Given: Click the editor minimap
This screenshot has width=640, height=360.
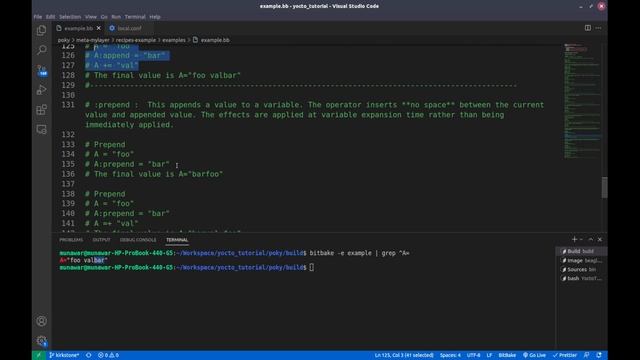Looking at the screenshot, I should click(582, 100).
